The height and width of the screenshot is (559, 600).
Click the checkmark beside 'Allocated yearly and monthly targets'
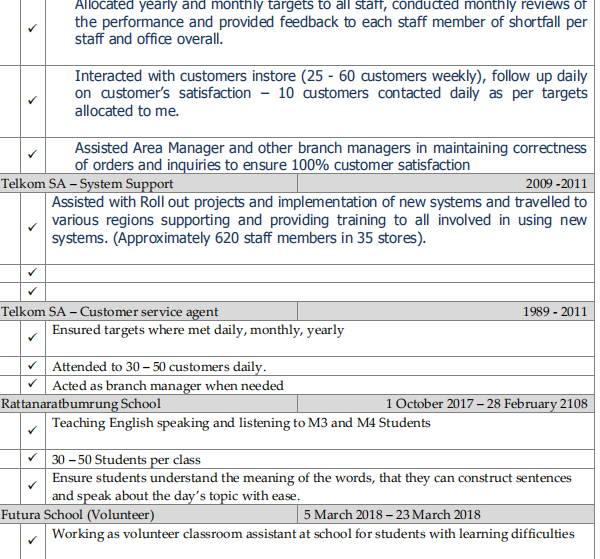(x=32, y=30)
